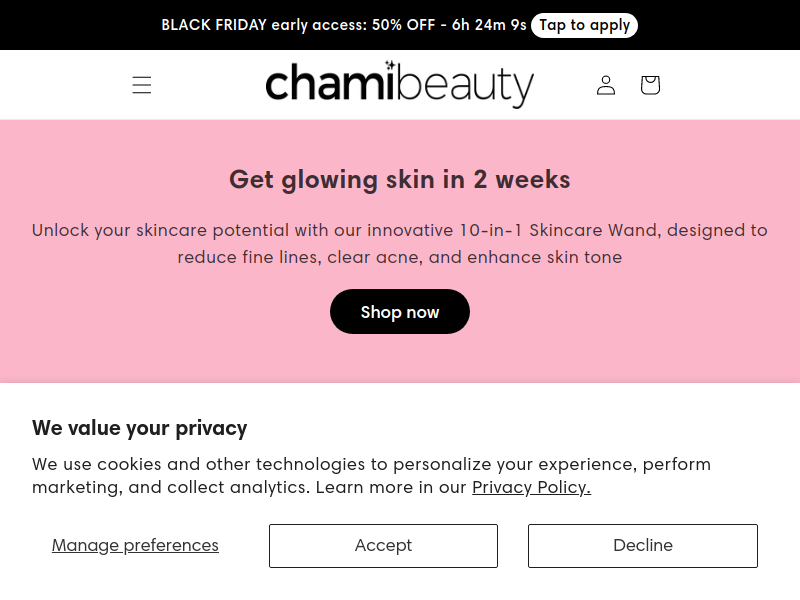Accept the cookie consent
Image resolution: width=800 pixels, height=600 pixels.
383,545
